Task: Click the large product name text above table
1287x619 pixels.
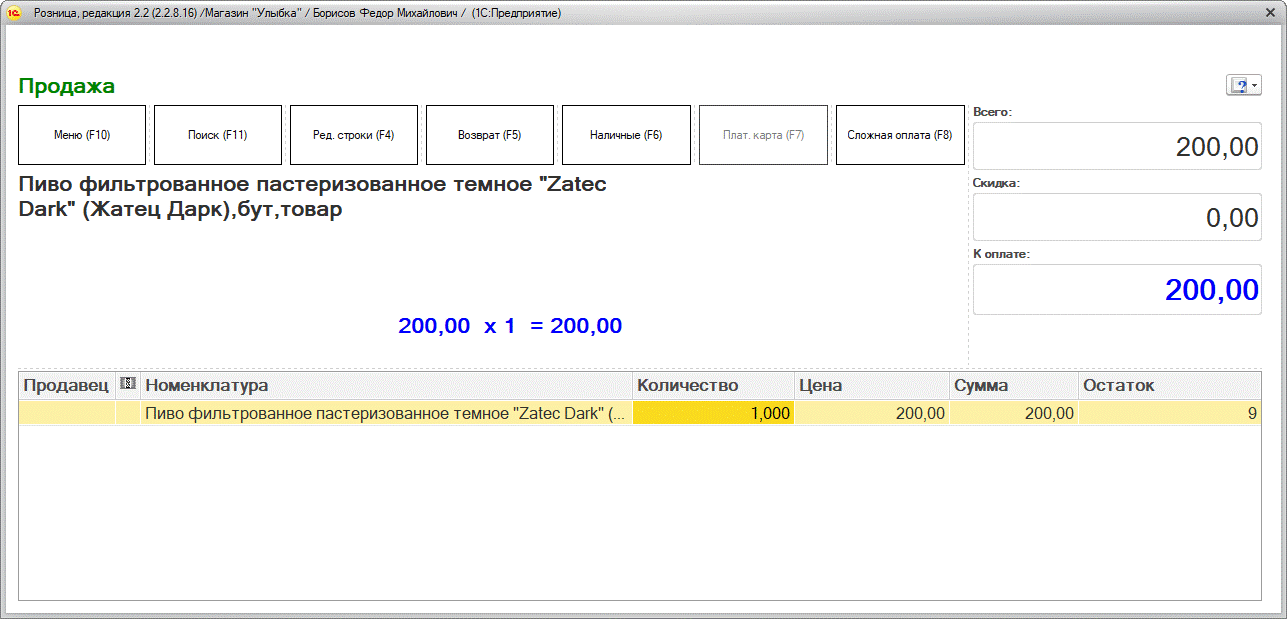Action: pos(313,197)
